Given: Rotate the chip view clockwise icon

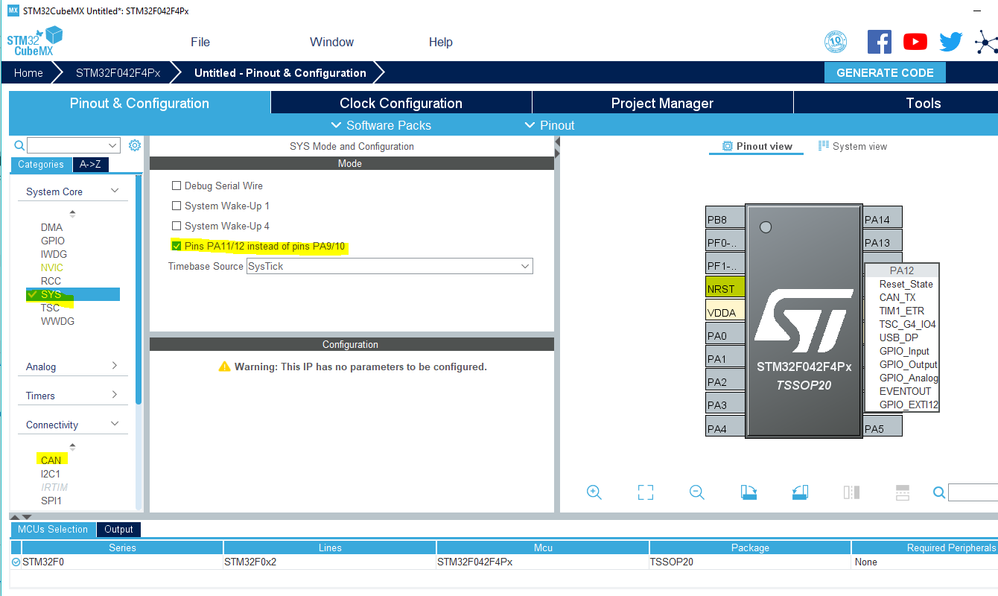Looking at the screenshot, I should (x=748, y=492).
